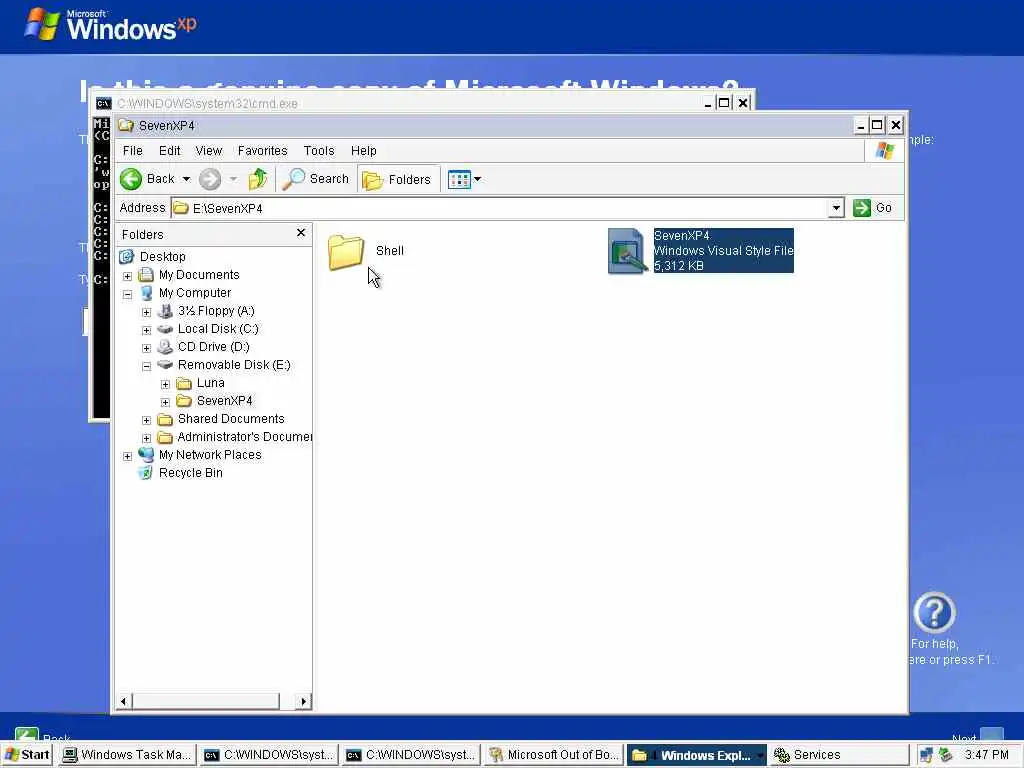Expand the Luna folder node
The image size is (1024, 768).
point(165,384)
